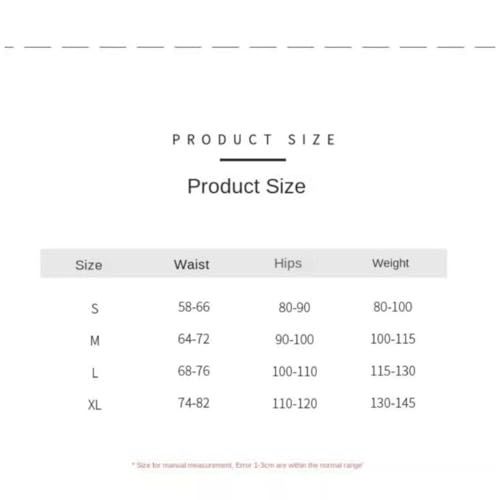This screenshot has height=500, width=500.
Task: Click weight value 130-145
Action: pyautogui.click(x=393, y=403)
